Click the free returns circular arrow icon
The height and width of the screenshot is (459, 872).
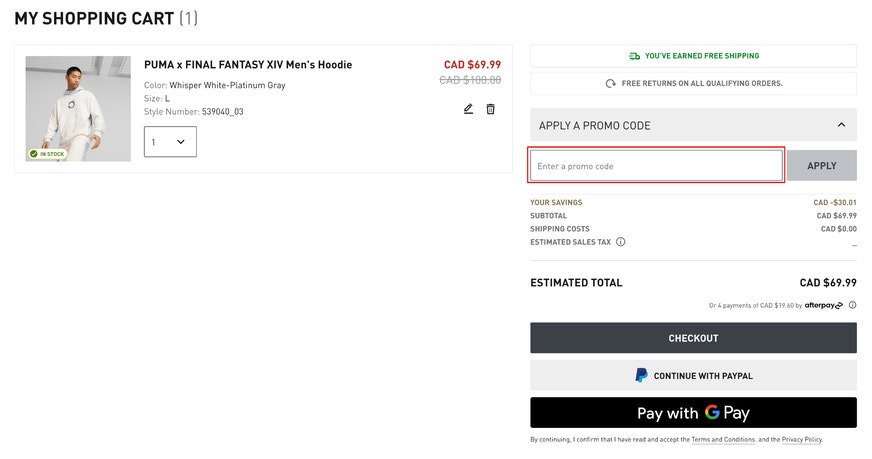pos(611,83)
